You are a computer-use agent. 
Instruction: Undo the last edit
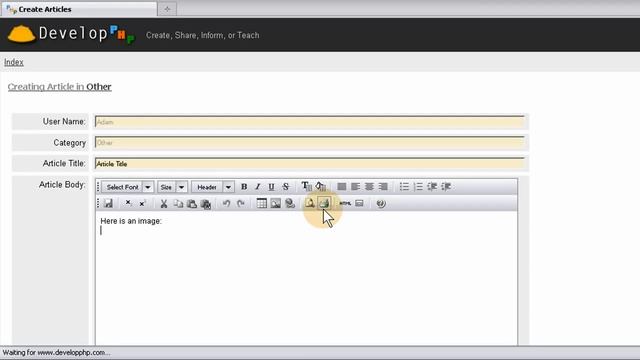tap(227, 203)
